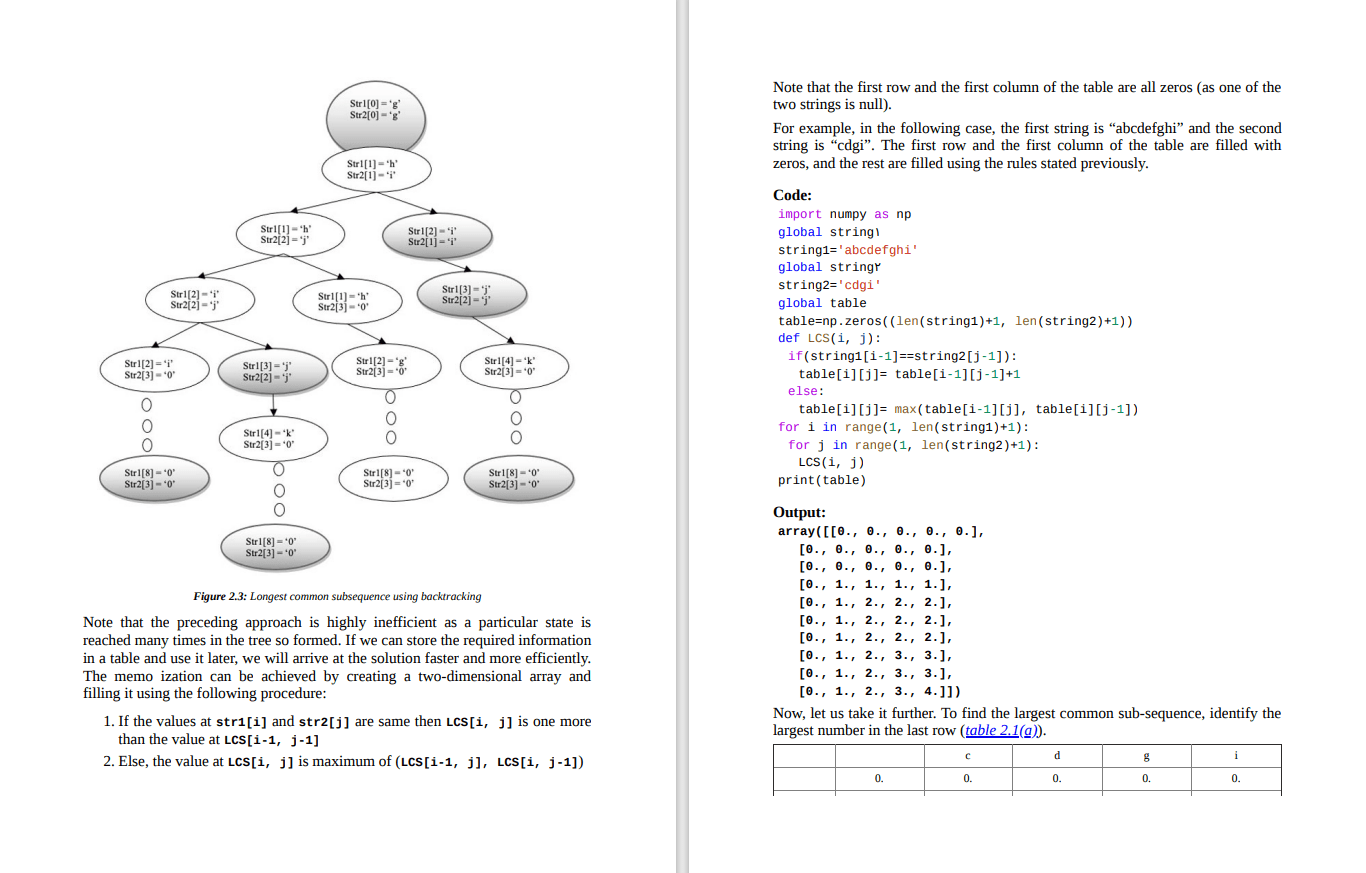Select the print(table) statement
Screen dimensions: 1366x873
click(x=820, y=480)
